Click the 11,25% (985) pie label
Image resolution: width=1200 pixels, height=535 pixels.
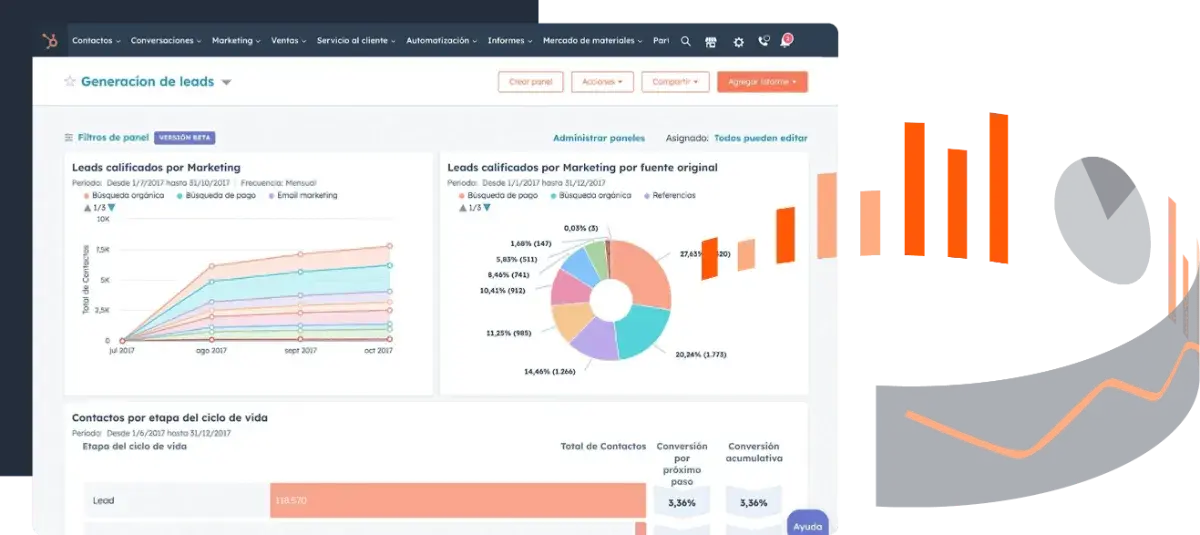(x=511, y=333)
